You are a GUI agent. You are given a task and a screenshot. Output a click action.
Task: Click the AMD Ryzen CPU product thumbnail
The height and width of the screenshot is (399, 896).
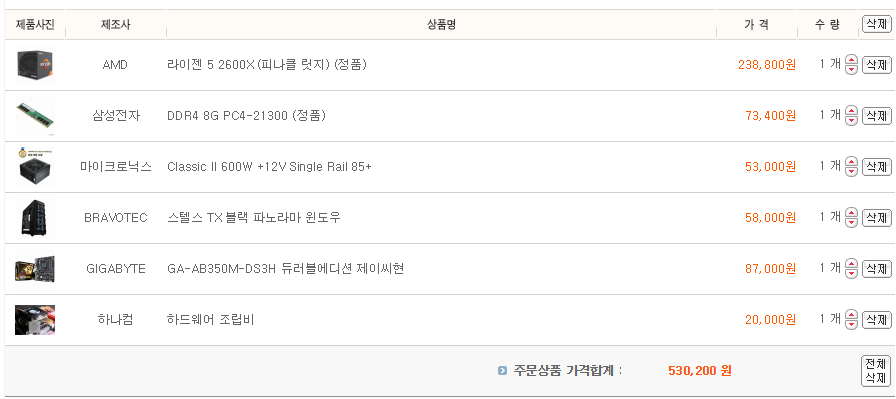coord(35,65)
